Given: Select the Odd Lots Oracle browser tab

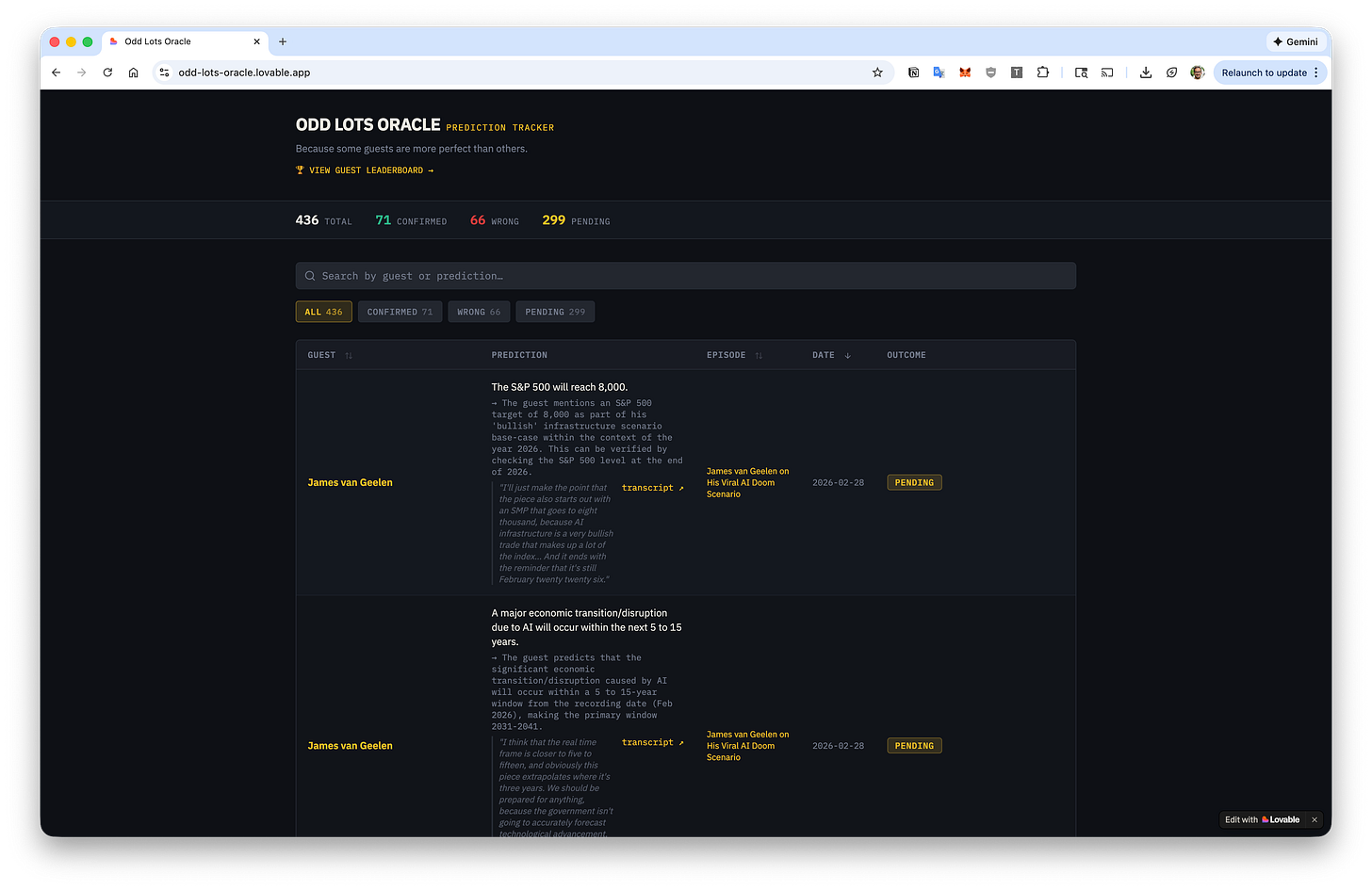Looking at the screenshot, I should coord(184,41).
